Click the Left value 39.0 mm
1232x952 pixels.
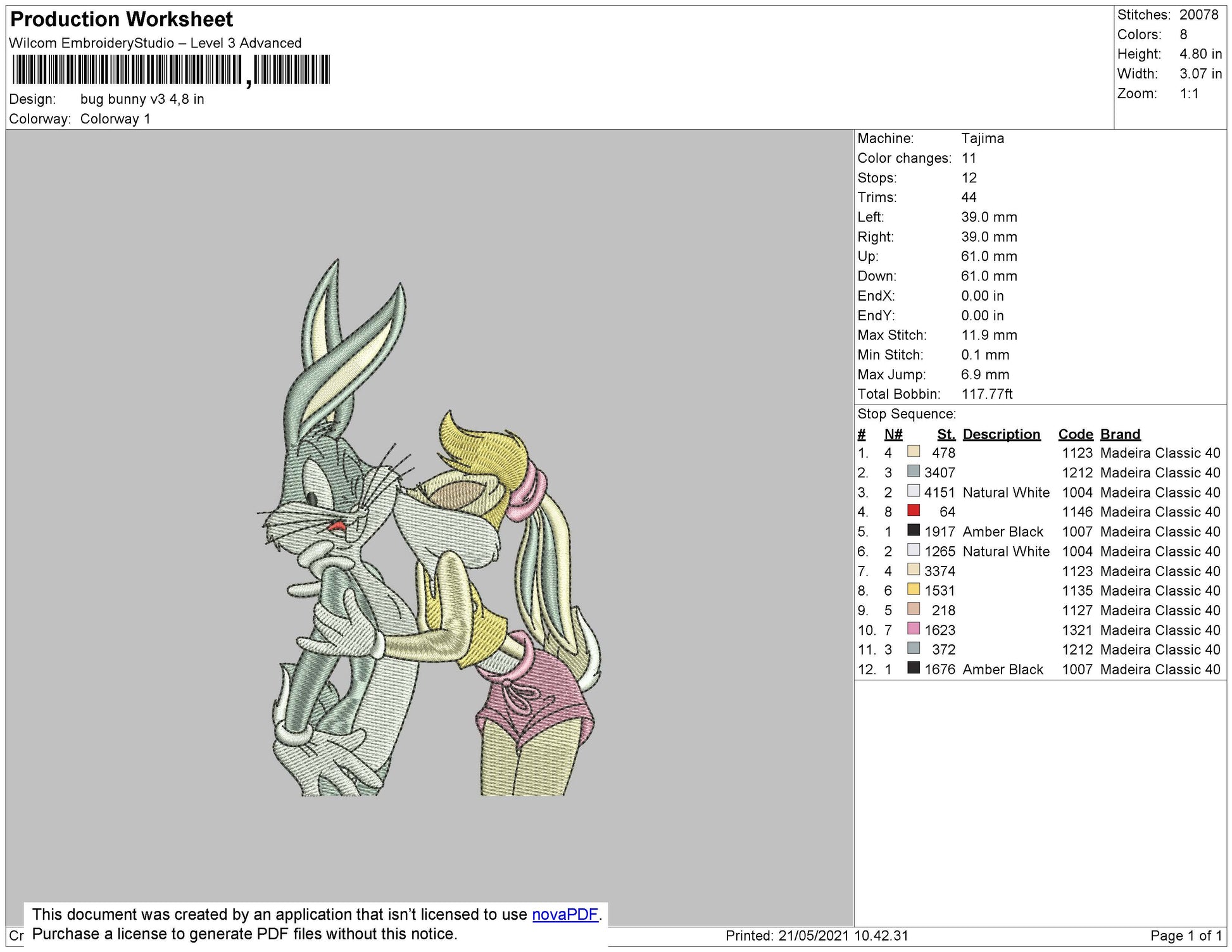coord(989,217)
